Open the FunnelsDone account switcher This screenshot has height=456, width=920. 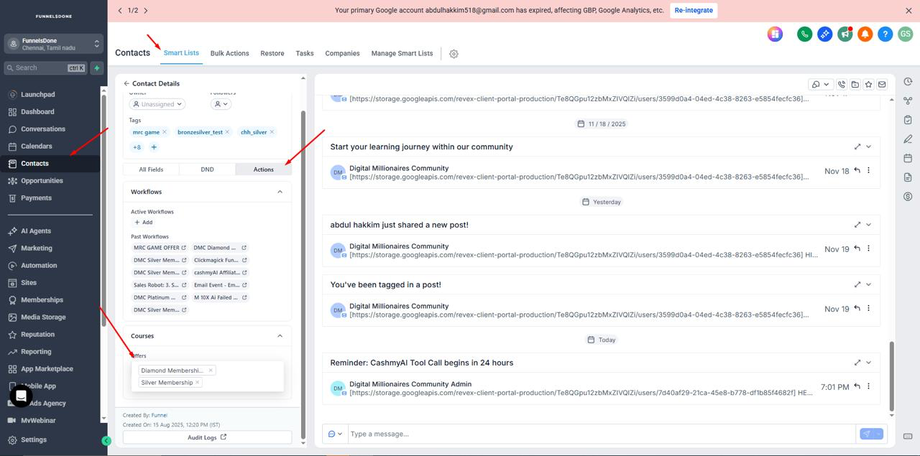(x=53, y=44)
